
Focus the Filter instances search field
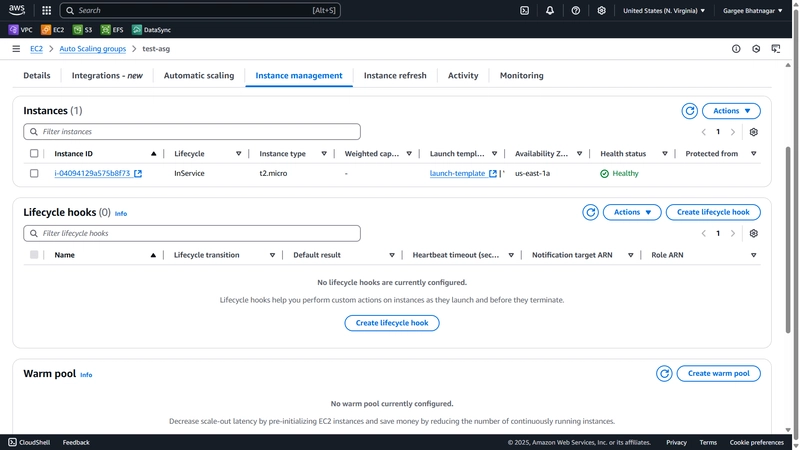tap(192, 132)
